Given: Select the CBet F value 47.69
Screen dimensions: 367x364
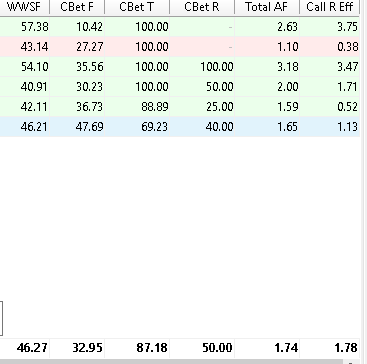Looking at the screenshot, I should tap(89, 127).
